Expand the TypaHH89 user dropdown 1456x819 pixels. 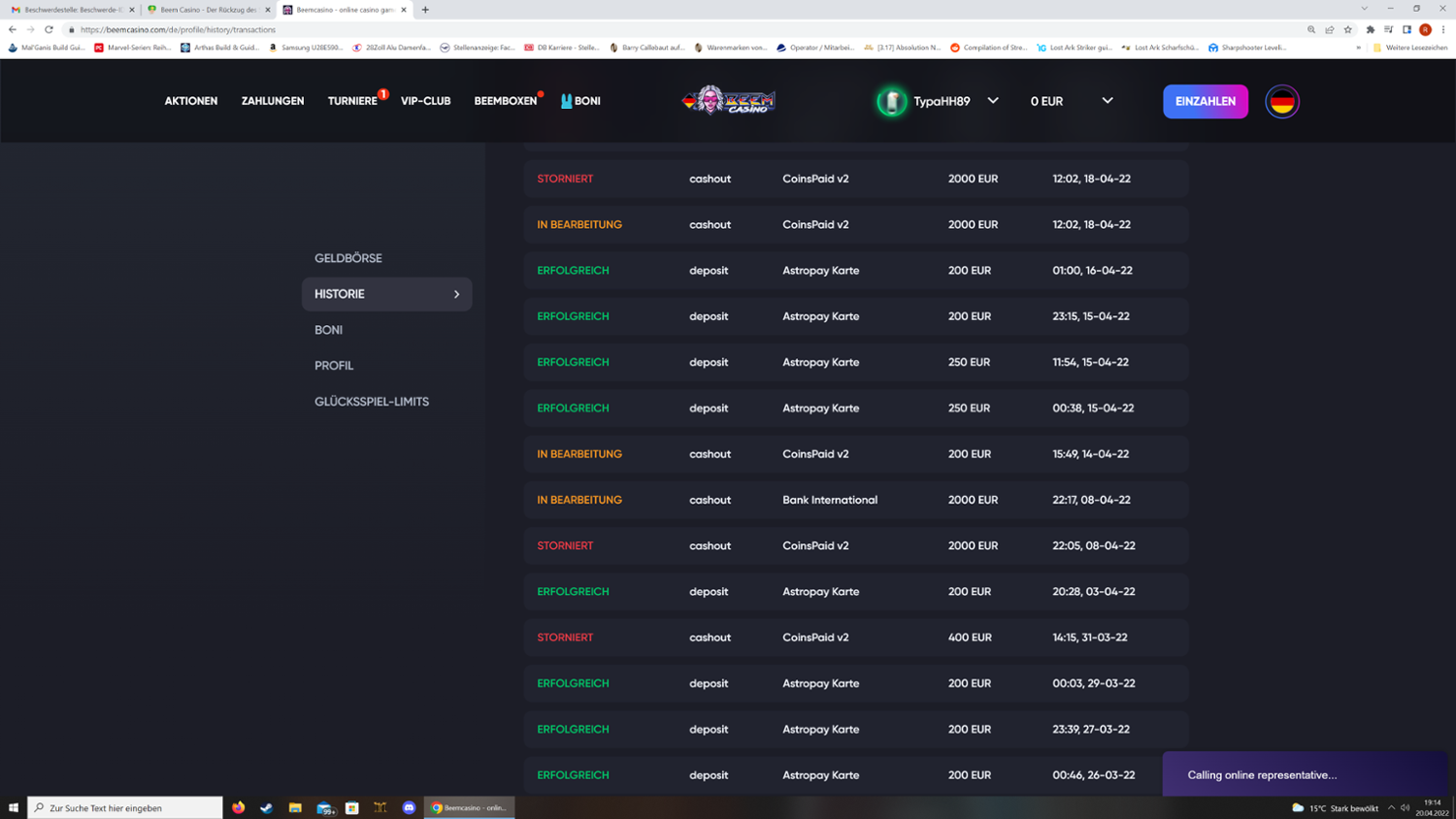(992, 101)
